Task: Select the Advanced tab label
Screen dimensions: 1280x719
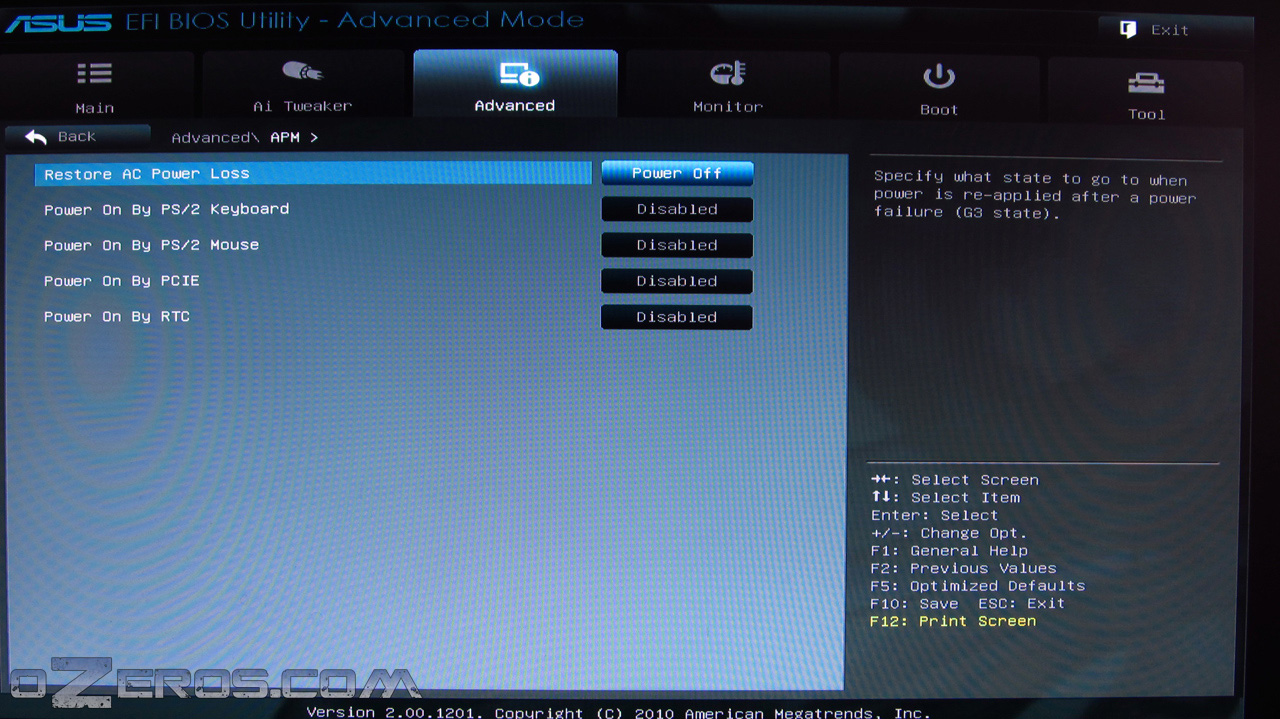Action: pyautogui.click(x=514, y=106)
